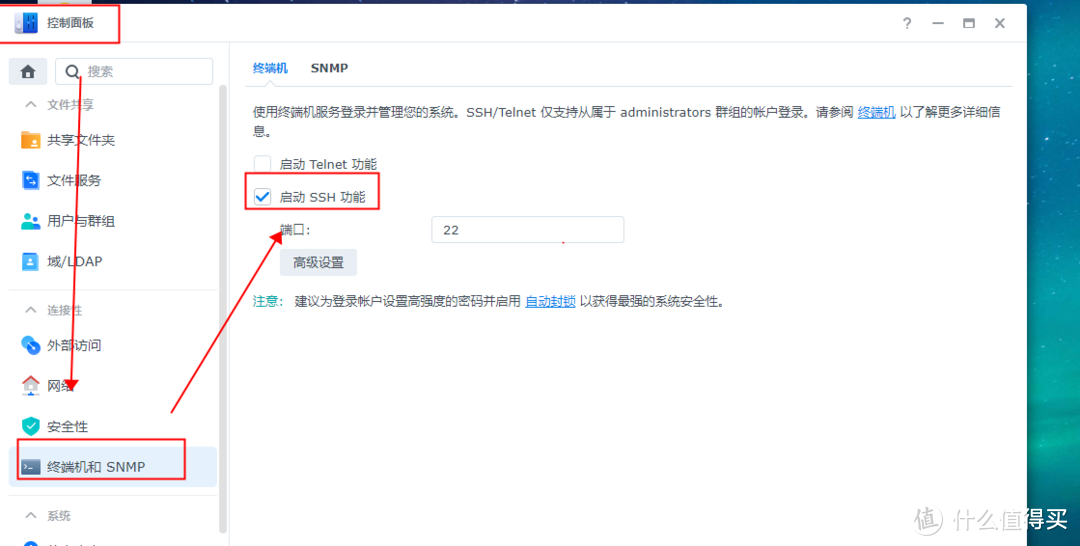Select 终端机和 SNMP label in sidebar
Screen dimensions: 1080x546
pos(96,468)
